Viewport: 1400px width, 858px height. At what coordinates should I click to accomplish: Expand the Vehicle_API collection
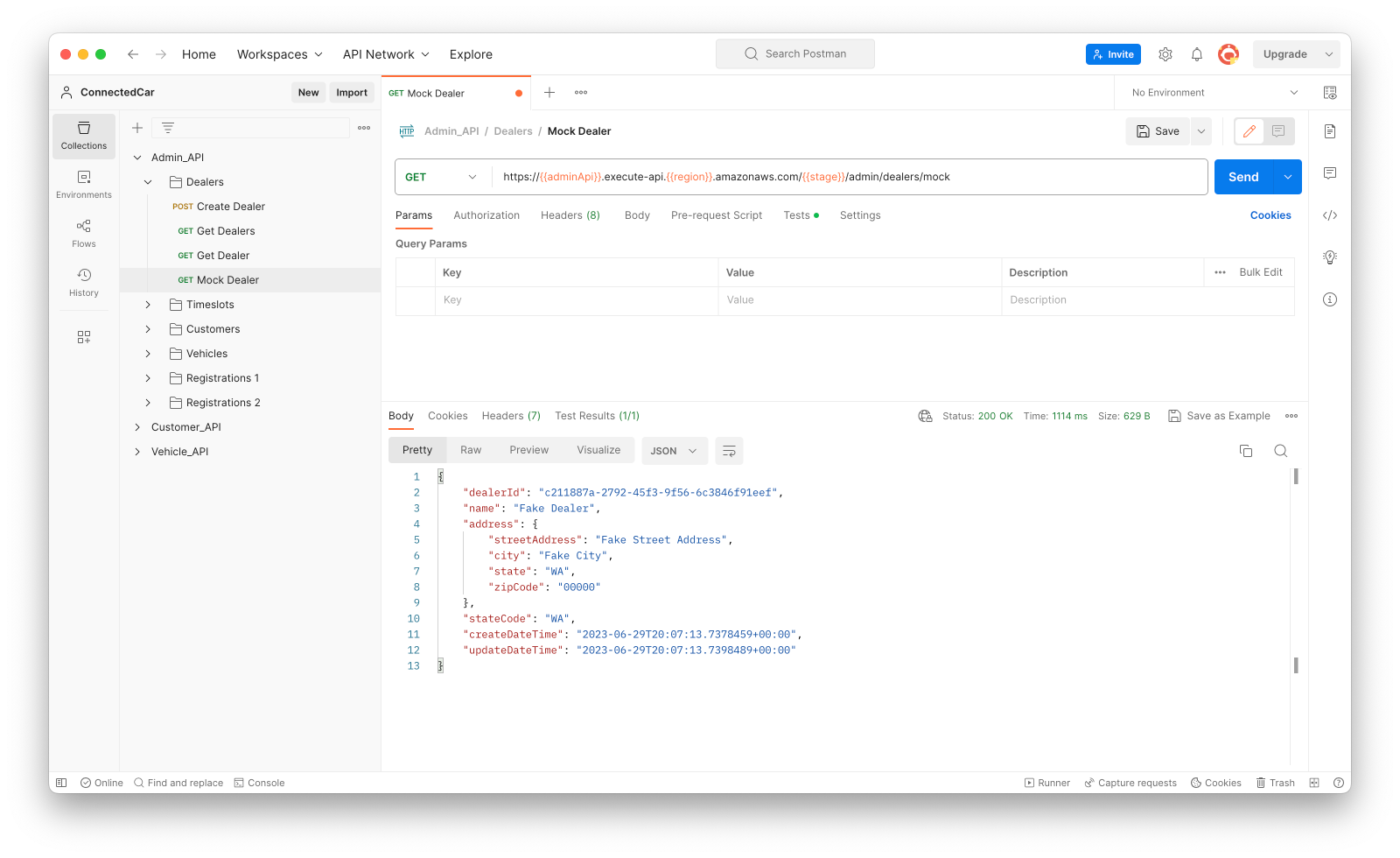(137, 452)
